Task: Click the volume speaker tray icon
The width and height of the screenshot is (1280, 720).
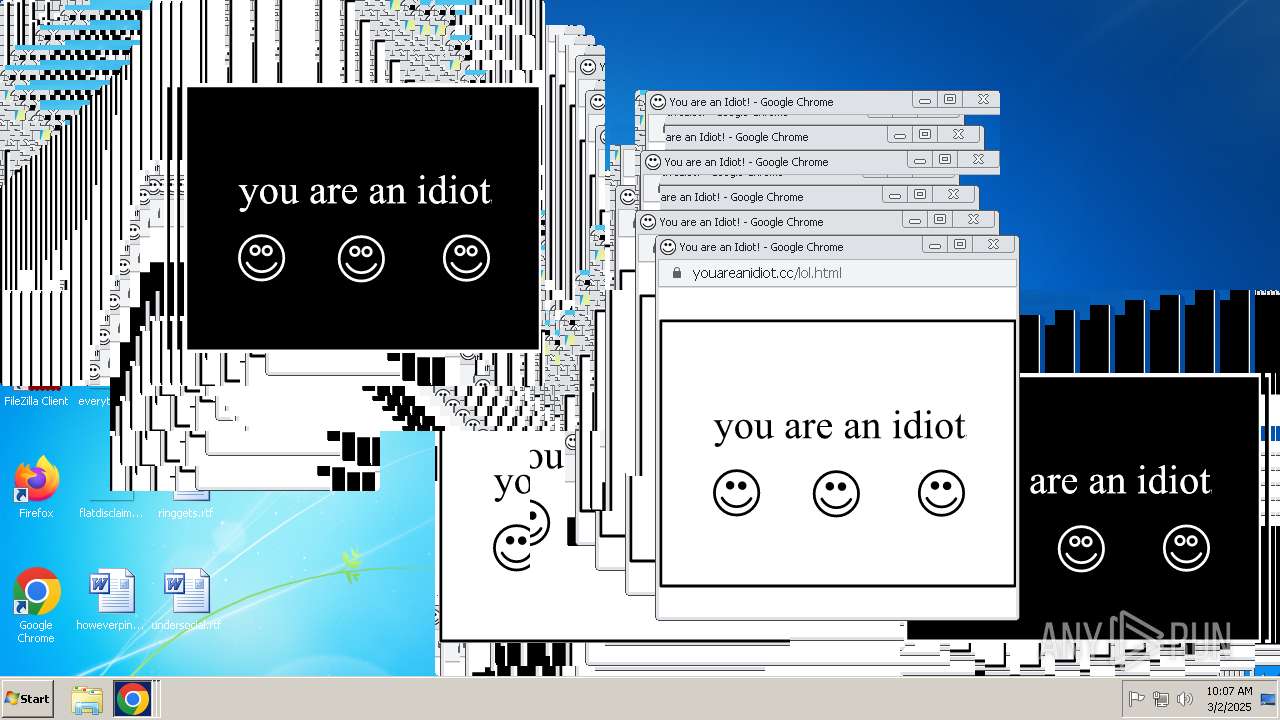Action: pyautogui.click(x=1185, y=699)
